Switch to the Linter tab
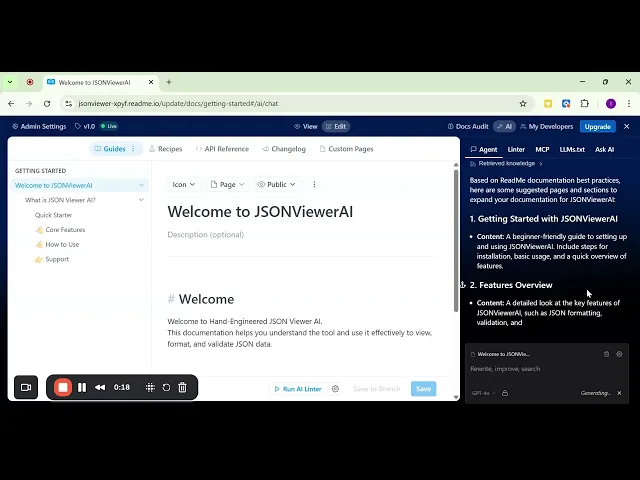The height and width of the screenshot is (480, 640). tap(516, 149)
